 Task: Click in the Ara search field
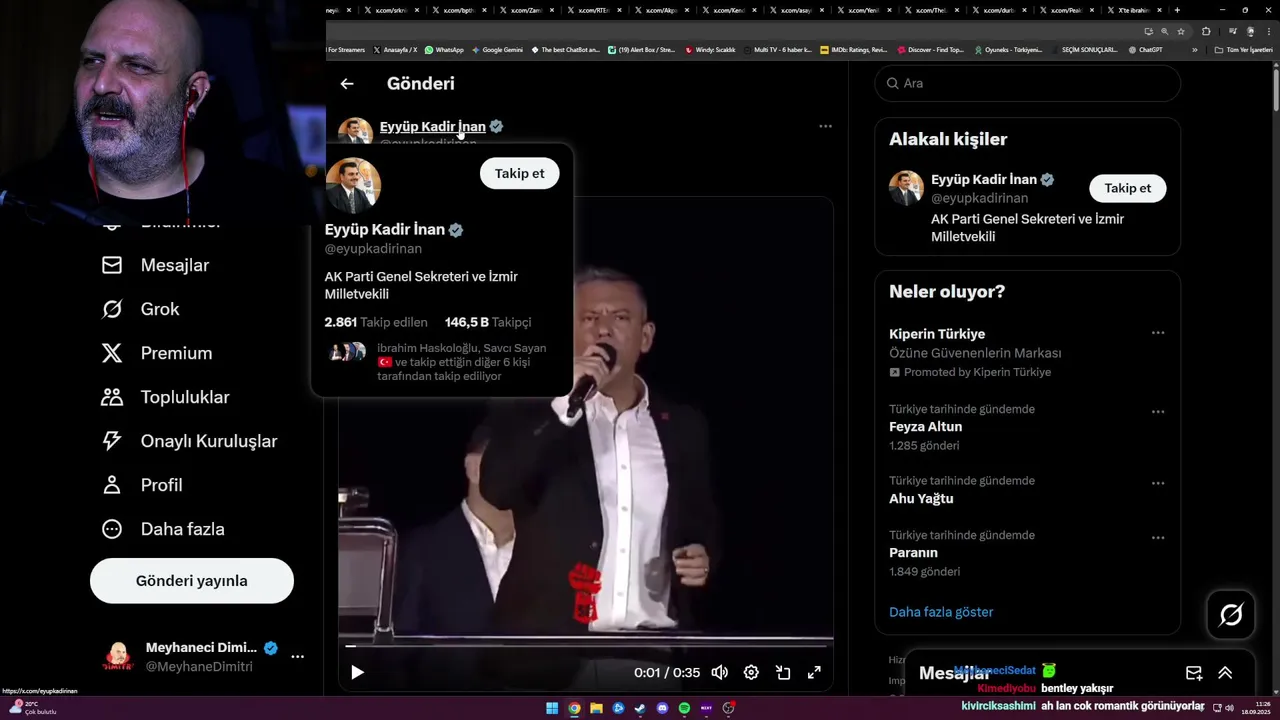(x=1027, y=83)
